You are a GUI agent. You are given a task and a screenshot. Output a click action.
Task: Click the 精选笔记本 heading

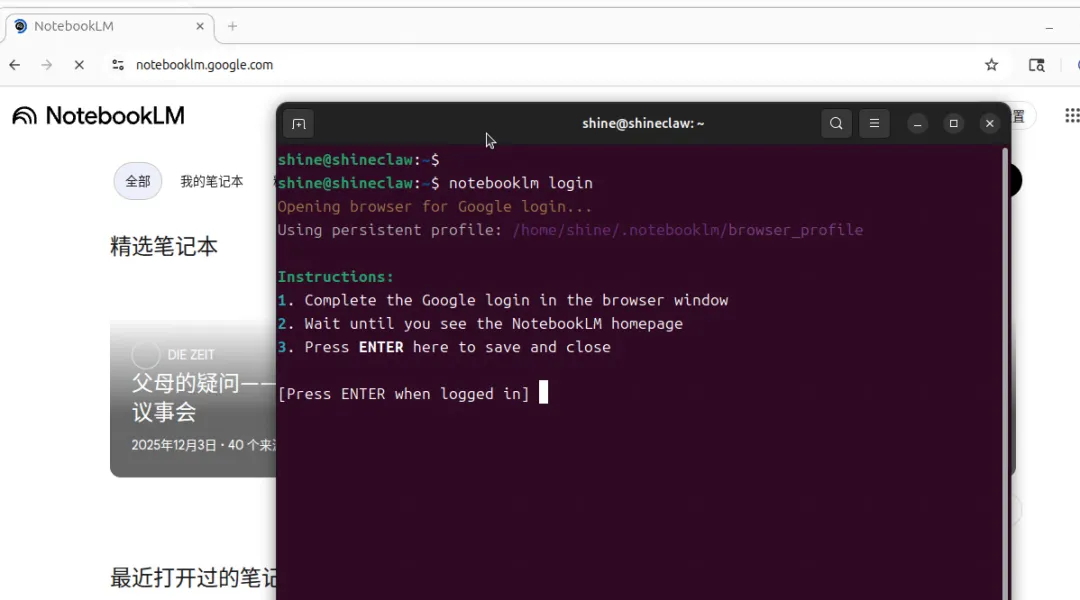(164, 247)
